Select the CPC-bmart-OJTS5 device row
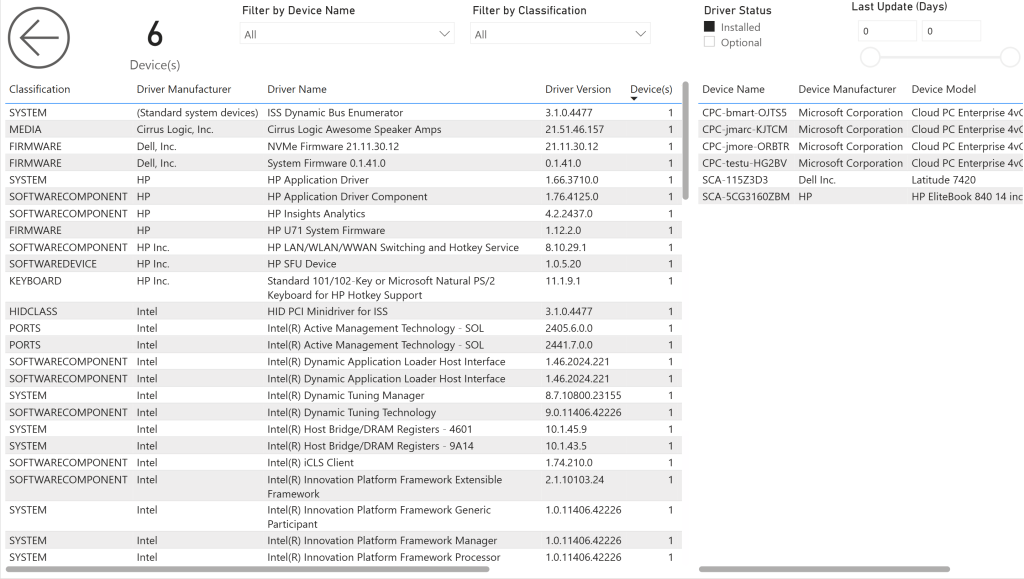This screenshot has height=579, width=1024. click(x=861, y=112)
